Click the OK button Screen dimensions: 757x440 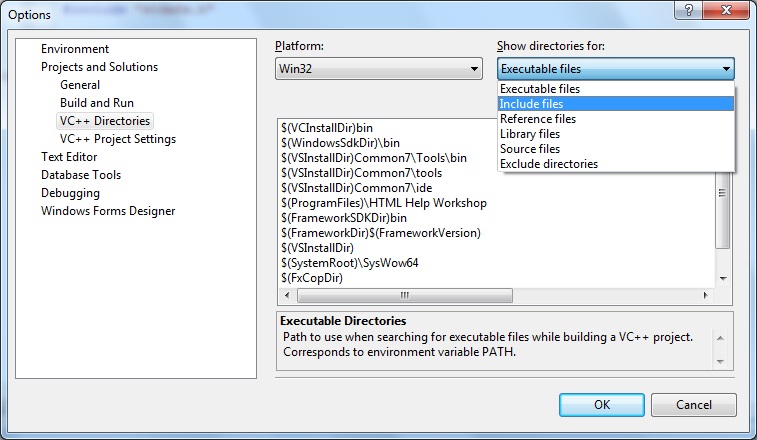tap(601, 405)
